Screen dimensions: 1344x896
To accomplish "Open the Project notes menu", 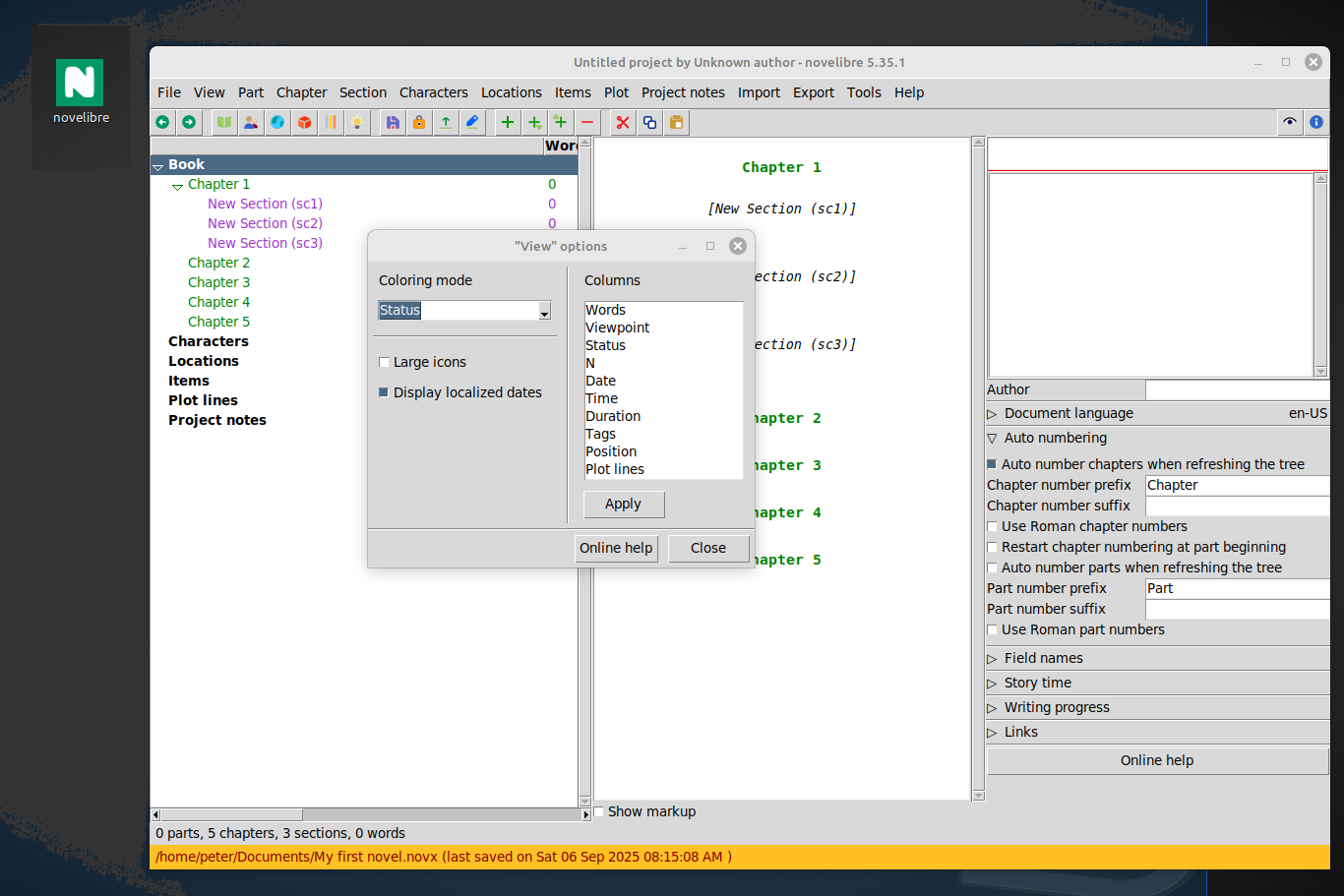I will click(x=683, y=92).
